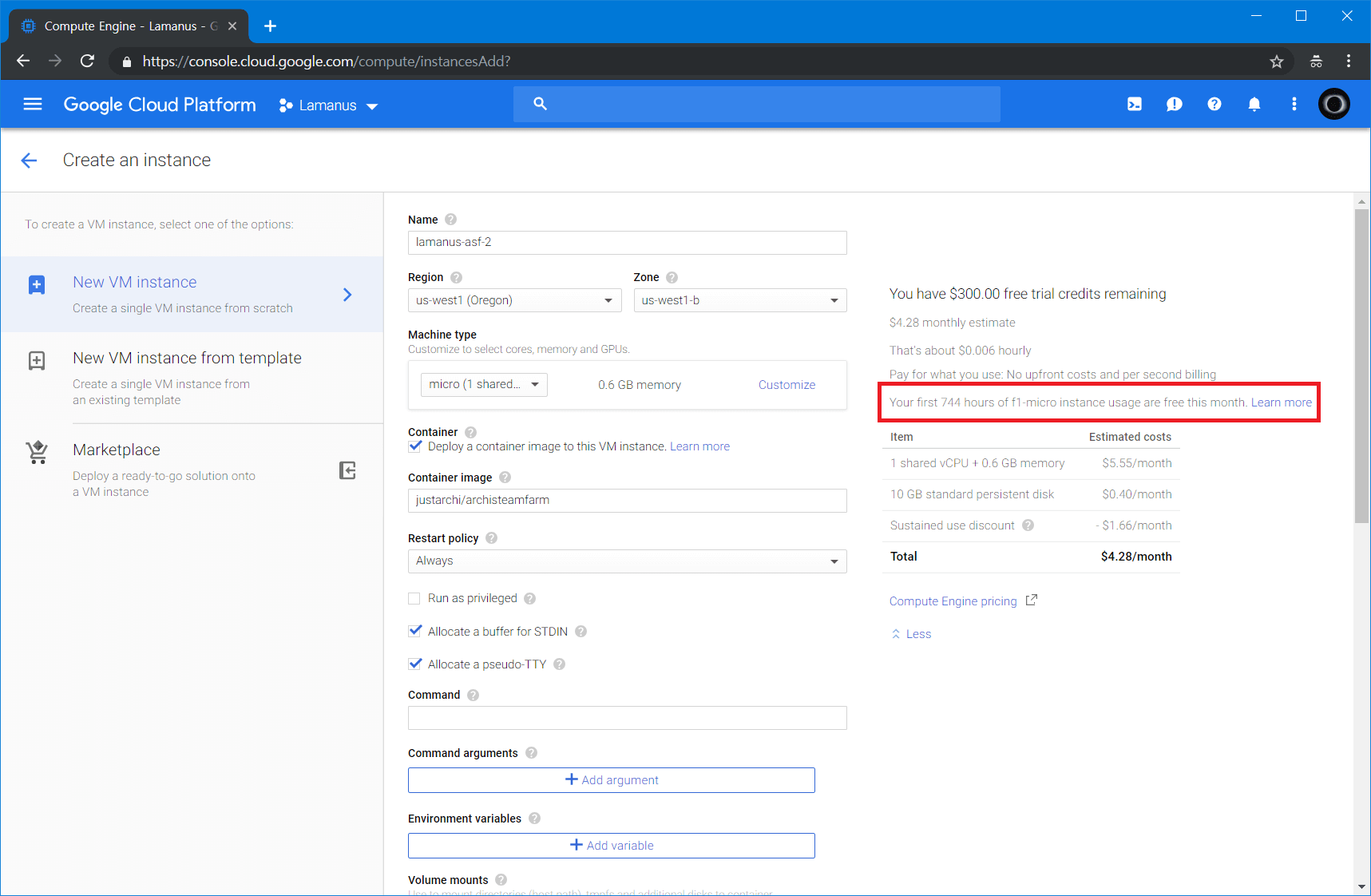1371x896 pixels.
Task: Click the Container image input field
Action: [627, 501]
